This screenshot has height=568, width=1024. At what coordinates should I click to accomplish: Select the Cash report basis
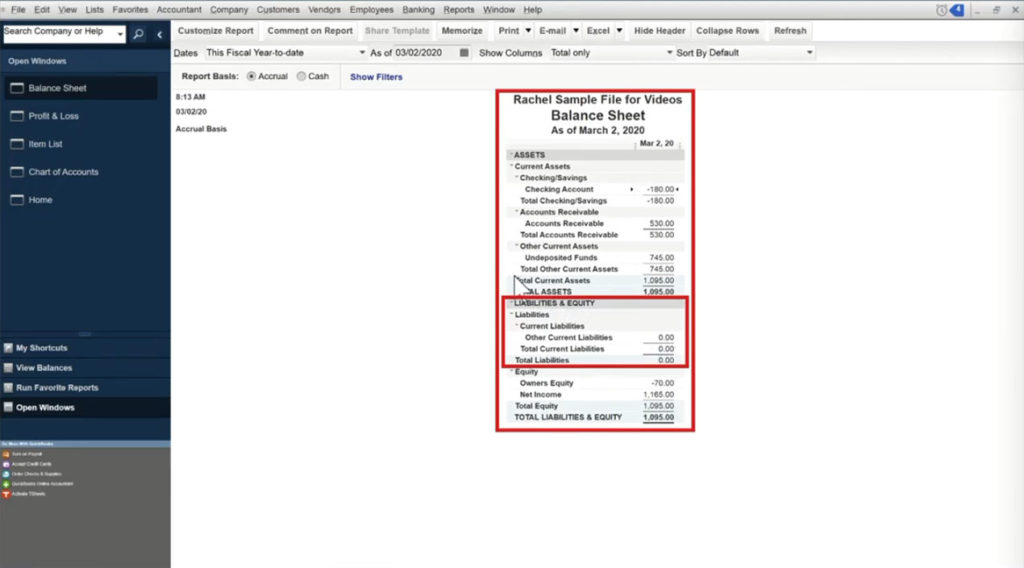(x=302, y=76)
